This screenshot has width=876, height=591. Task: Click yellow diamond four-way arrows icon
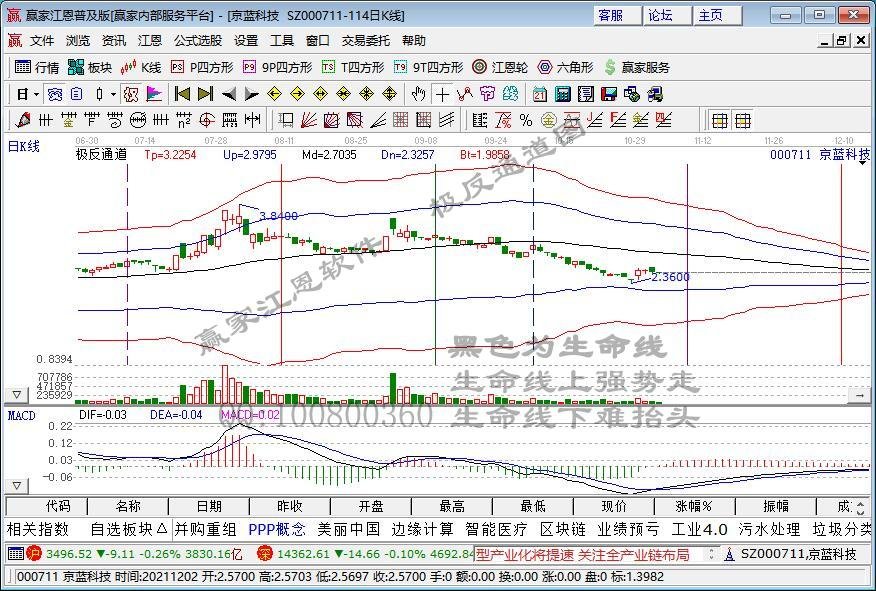[x=366, y=94]
